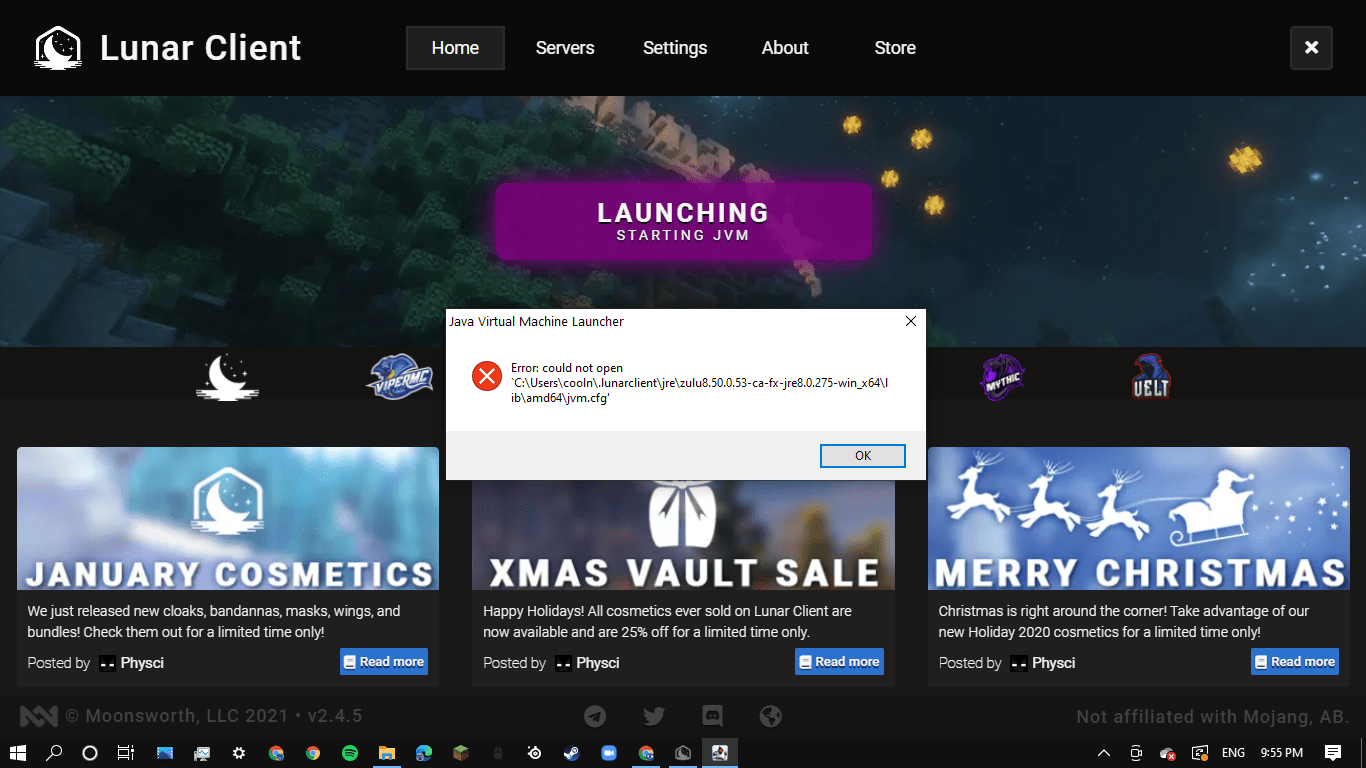The width and height of the screenshot is (1366, 768).
Task: Open Zoom from the taskbar
Action: coord(609,753)
